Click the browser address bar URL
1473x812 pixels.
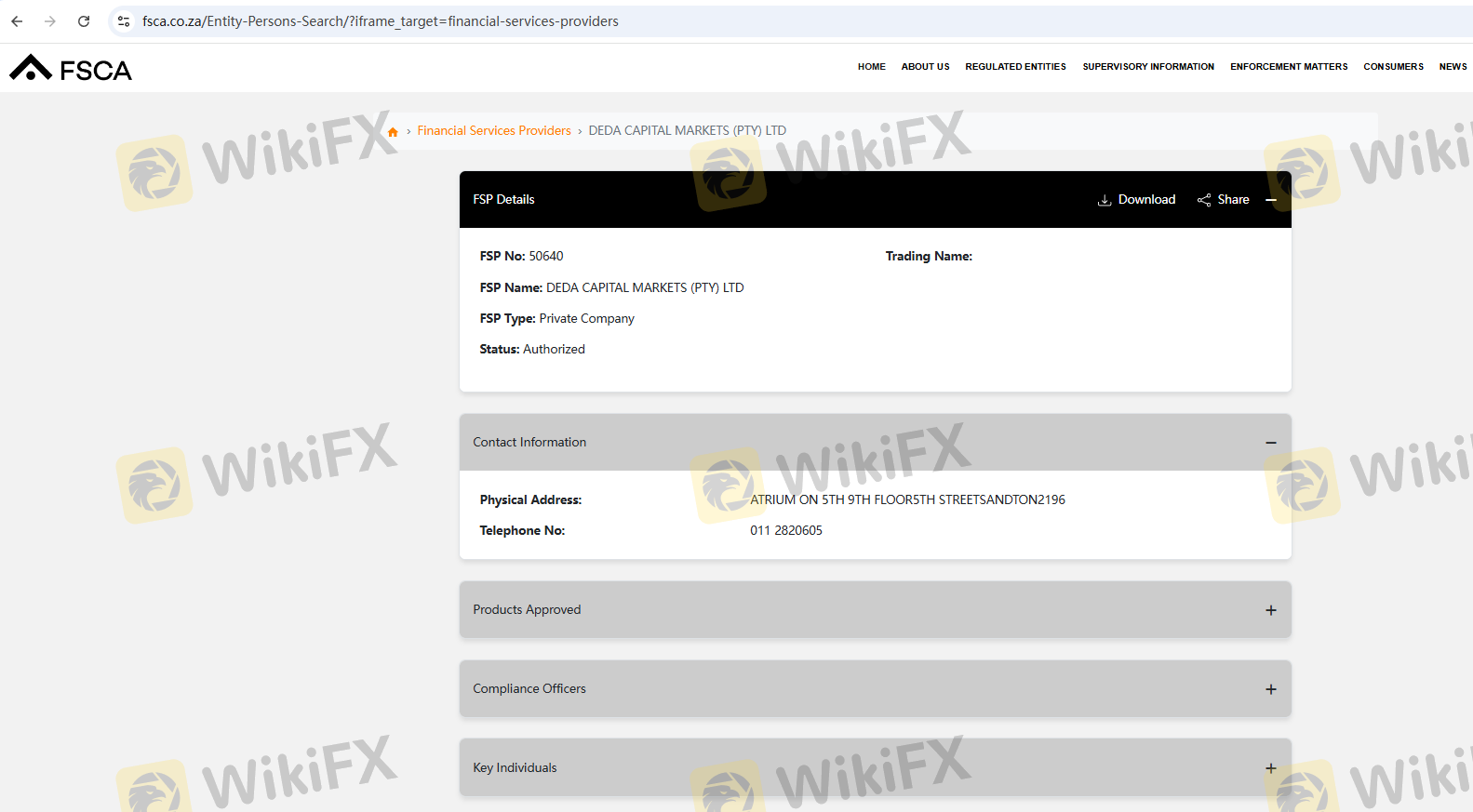[x=380, y=21]
